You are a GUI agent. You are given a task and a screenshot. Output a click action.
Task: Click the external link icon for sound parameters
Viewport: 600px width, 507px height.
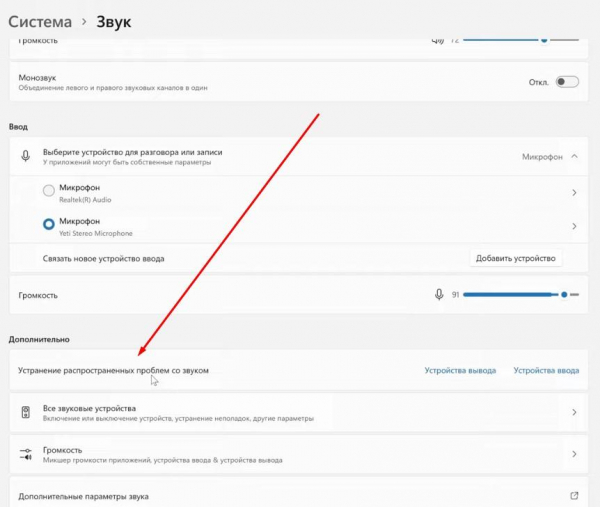(574, 496)
